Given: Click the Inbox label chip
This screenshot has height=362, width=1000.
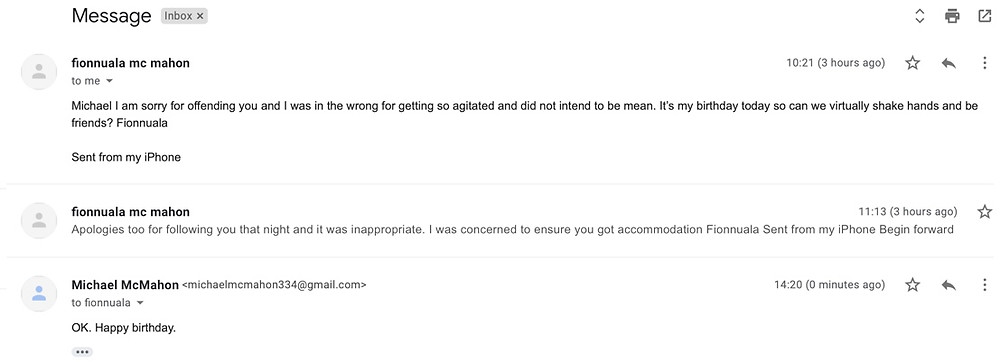Looking at the screenshot, I should click(x=179, y=17).
